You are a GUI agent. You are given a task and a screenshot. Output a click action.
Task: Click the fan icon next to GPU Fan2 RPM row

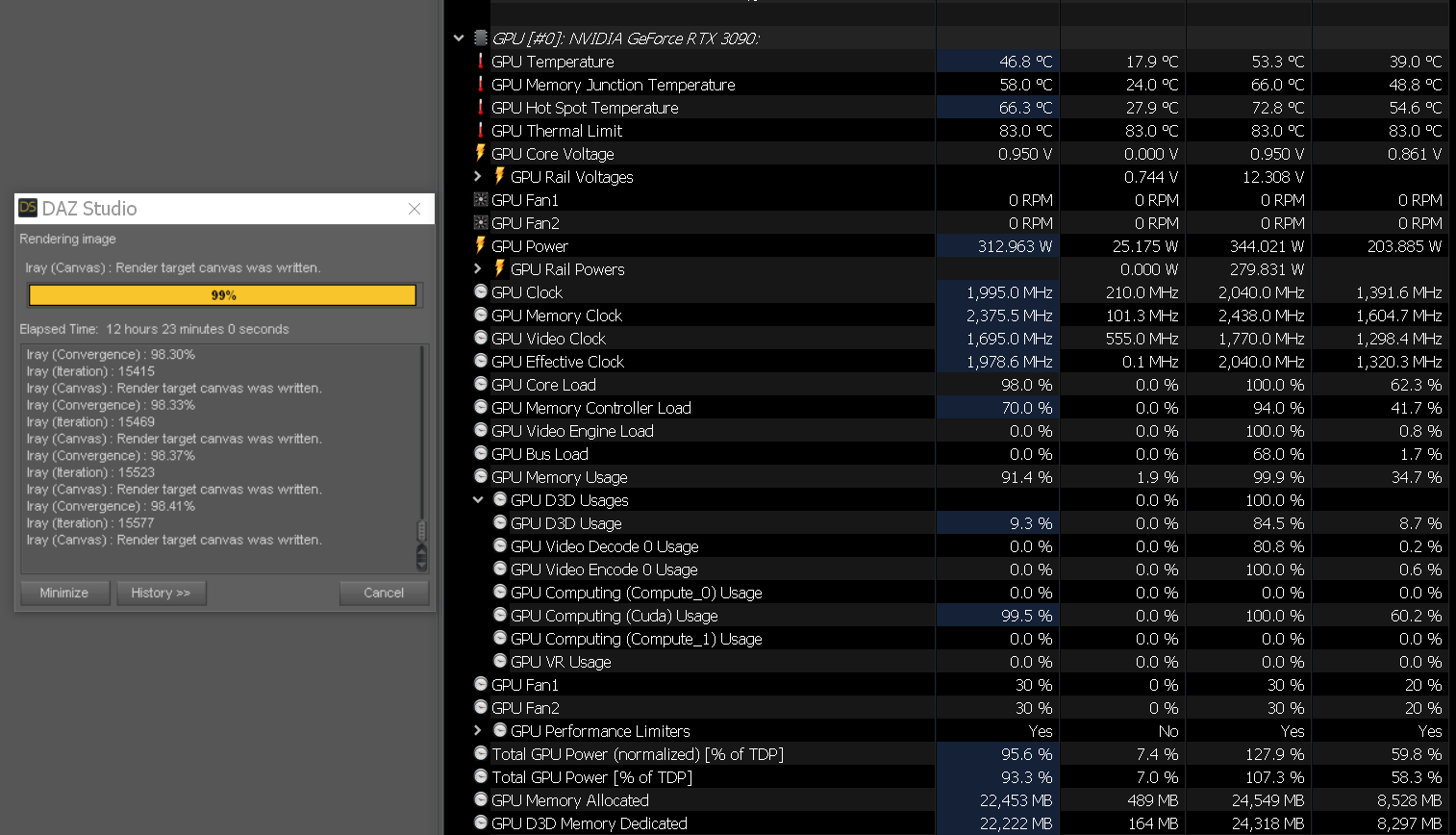(x=481, y=222)
